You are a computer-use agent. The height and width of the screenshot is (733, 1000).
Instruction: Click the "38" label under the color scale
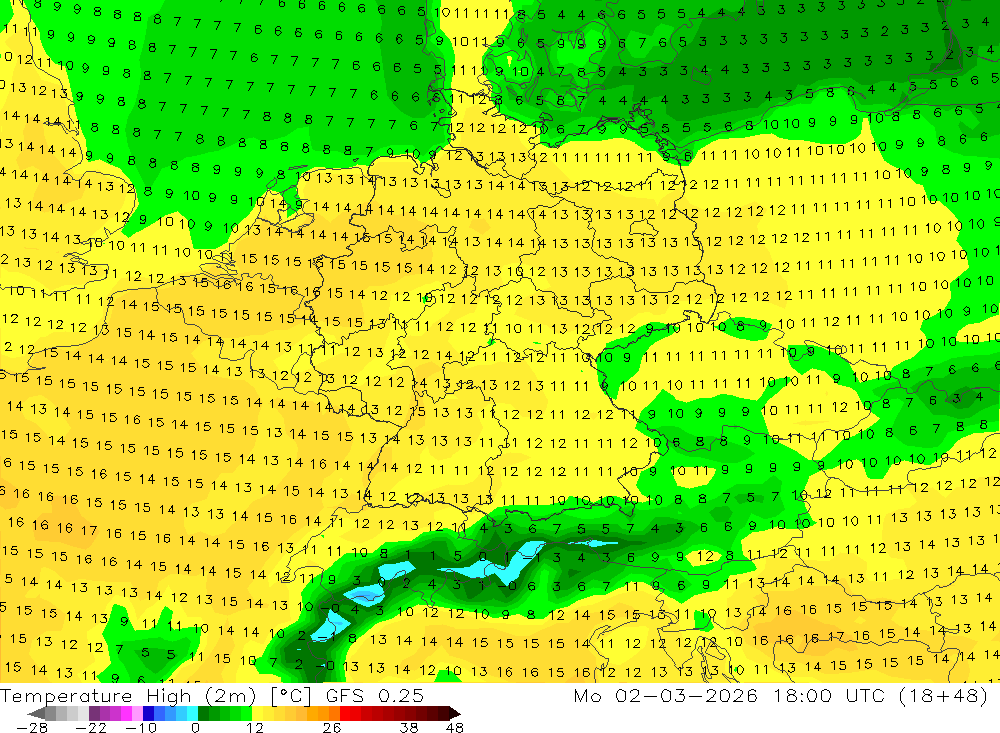click(408, 728)
